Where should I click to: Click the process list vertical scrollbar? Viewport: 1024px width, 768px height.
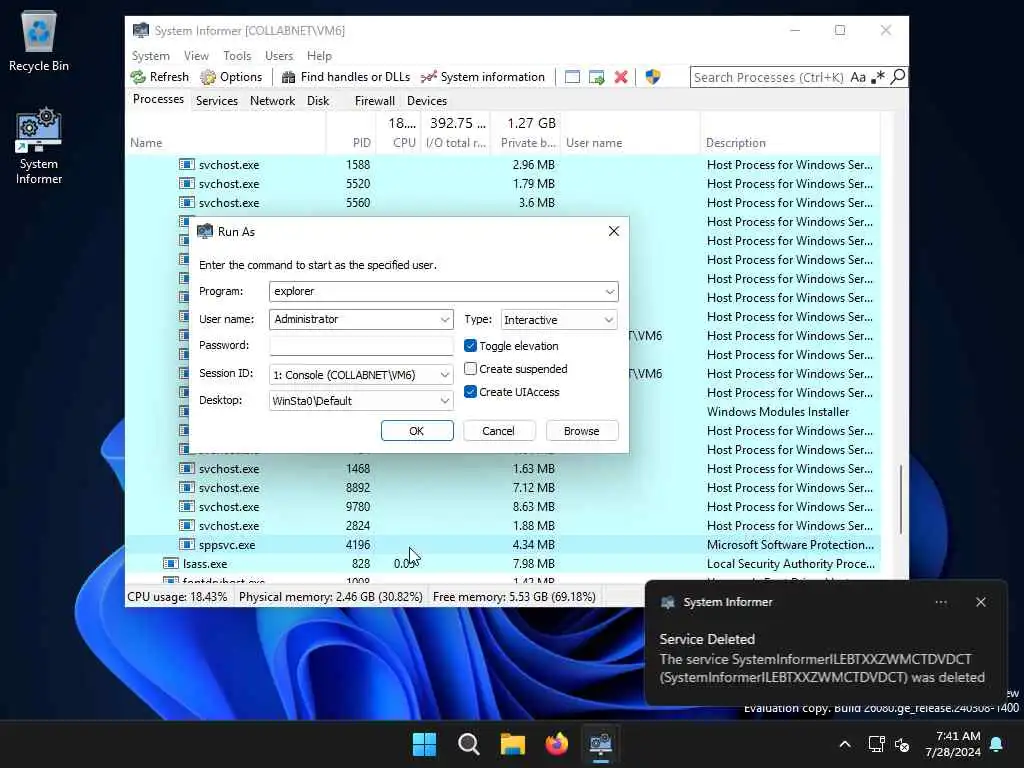tap(901, 499)
